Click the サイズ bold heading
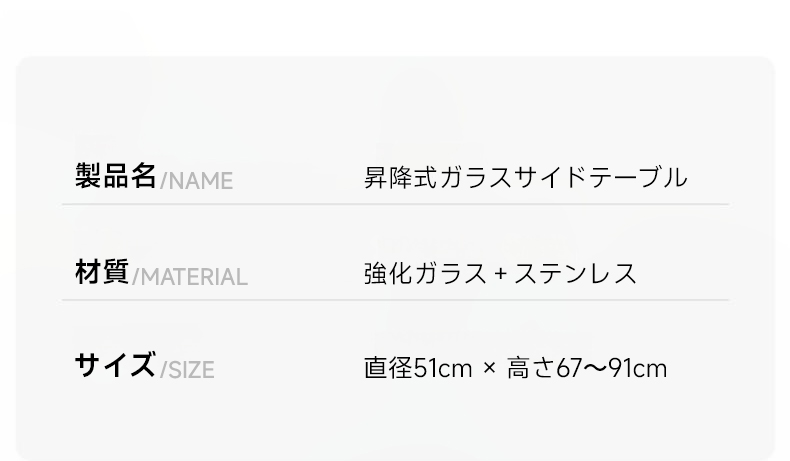 pos(115,365)
